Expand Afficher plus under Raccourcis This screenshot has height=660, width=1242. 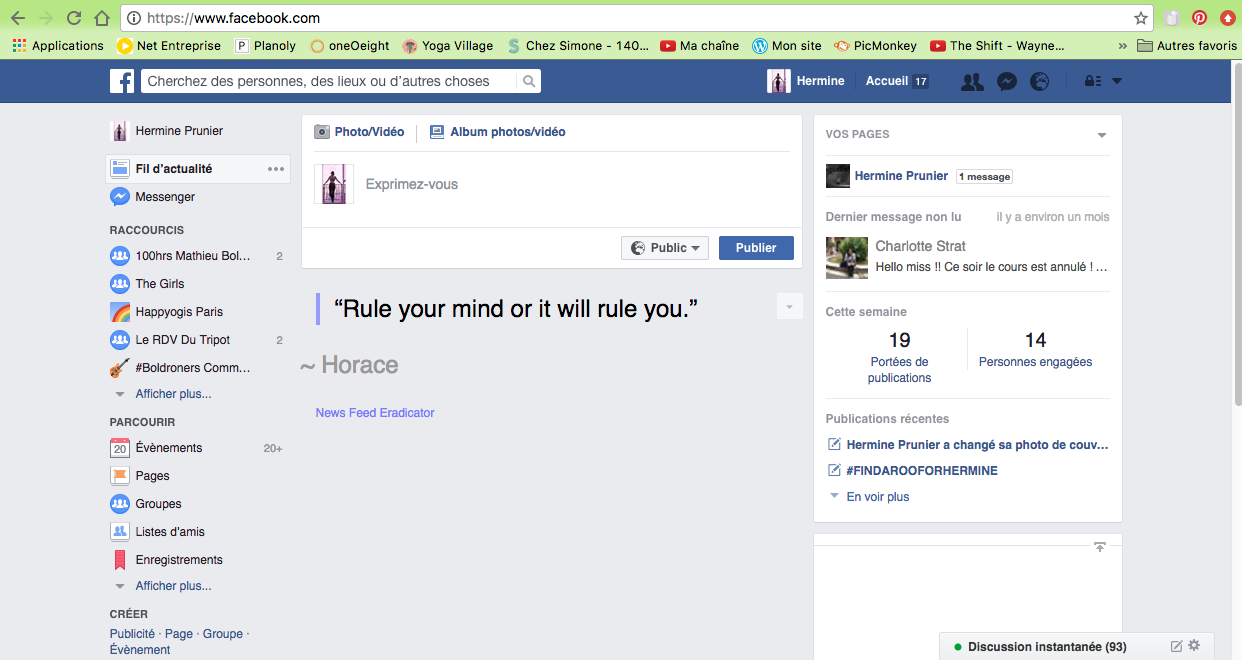pyautogui.click(x=173, y=394)
